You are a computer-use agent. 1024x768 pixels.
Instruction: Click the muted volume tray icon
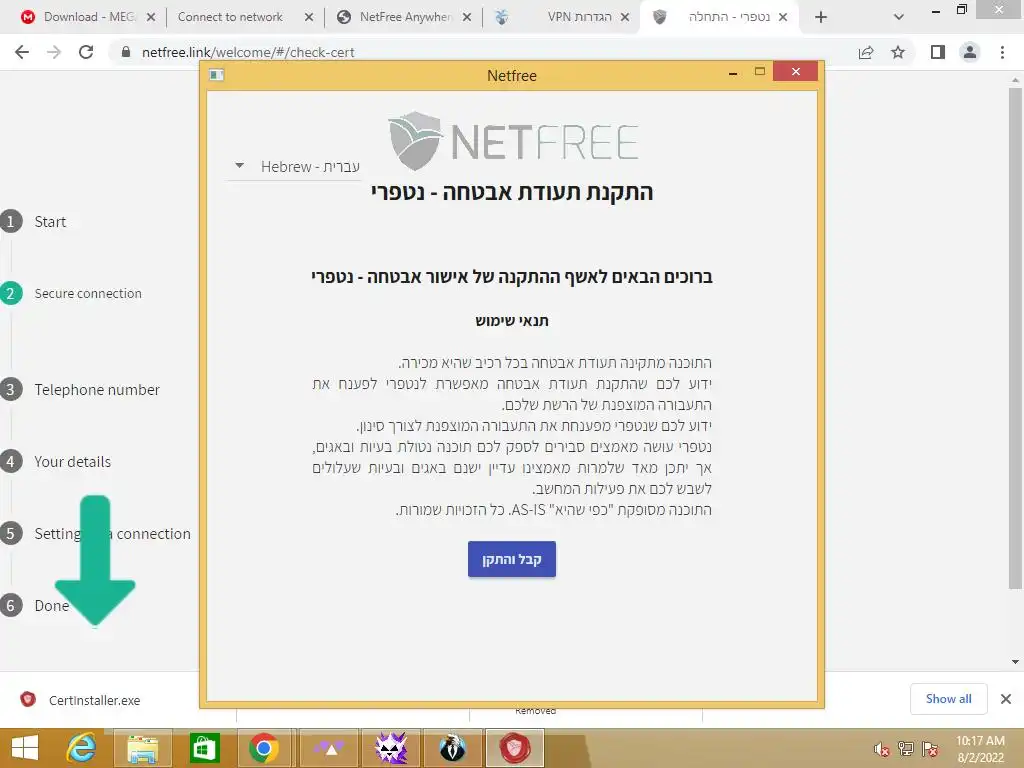click(x=882, y=749)
